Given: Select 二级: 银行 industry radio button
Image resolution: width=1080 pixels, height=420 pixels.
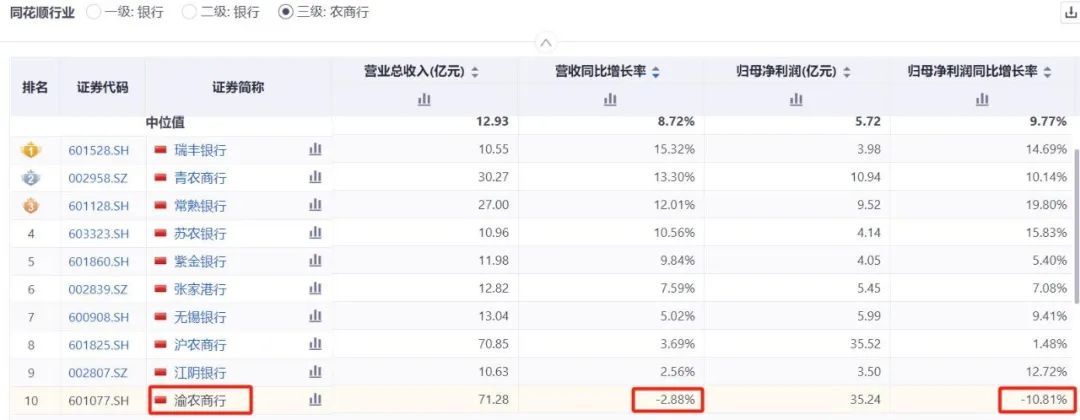Looking at the screenshot, I should click(189, 12).
